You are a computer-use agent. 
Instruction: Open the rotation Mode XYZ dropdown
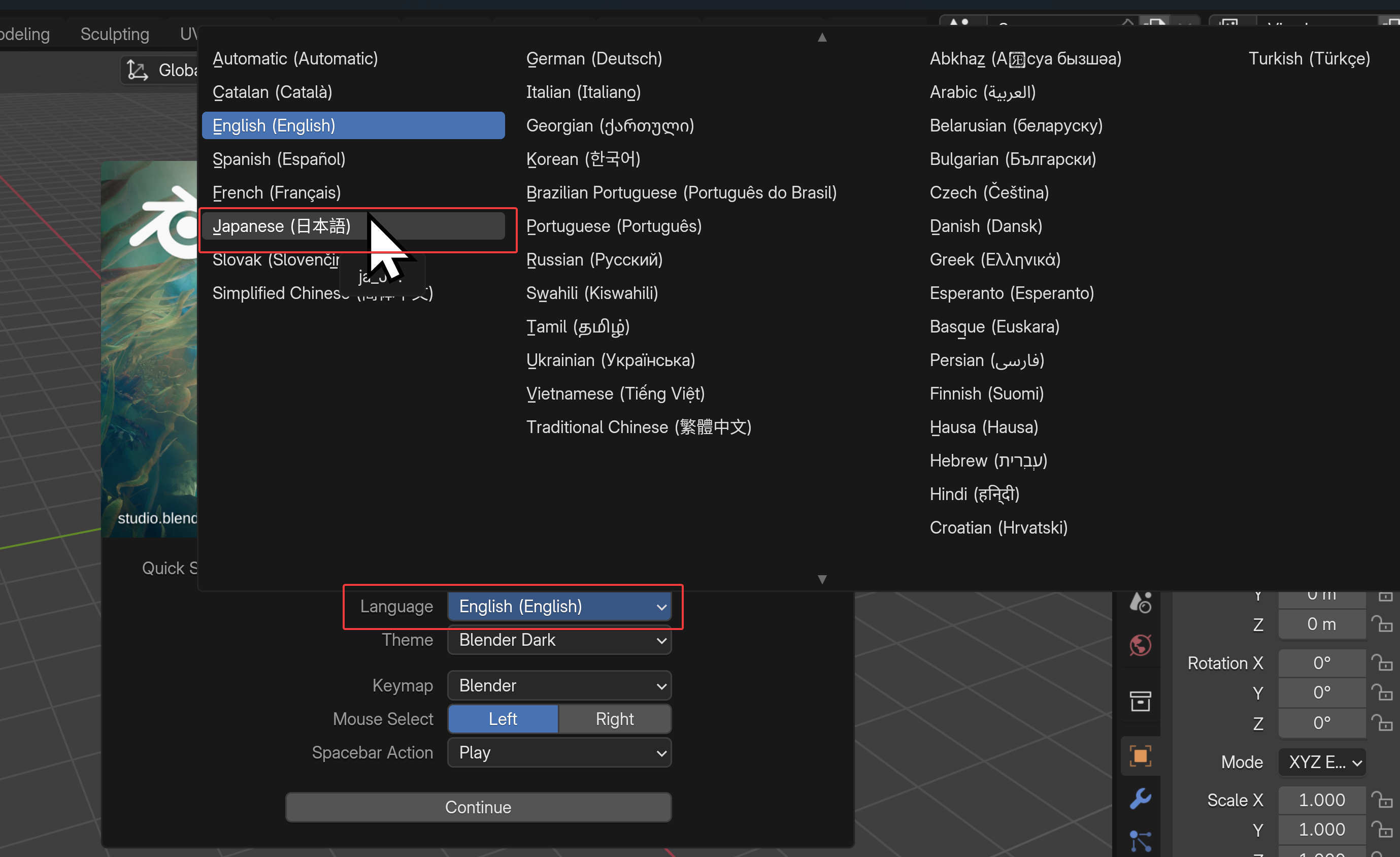(x=1322, y=762)
